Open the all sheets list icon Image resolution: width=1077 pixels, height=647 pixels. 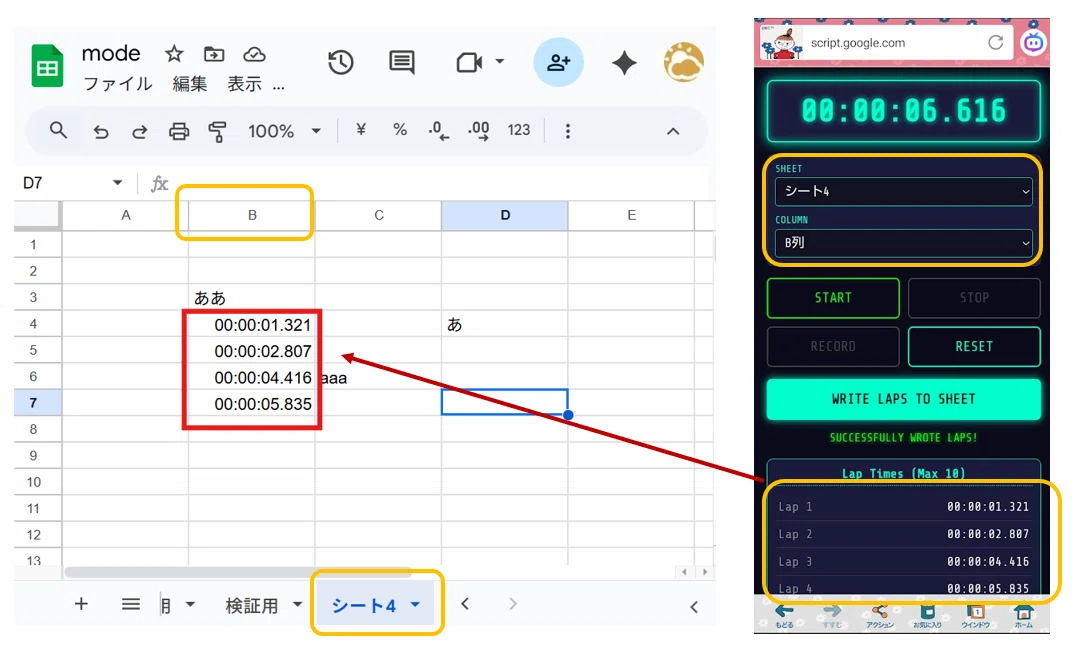pos(131,604)
